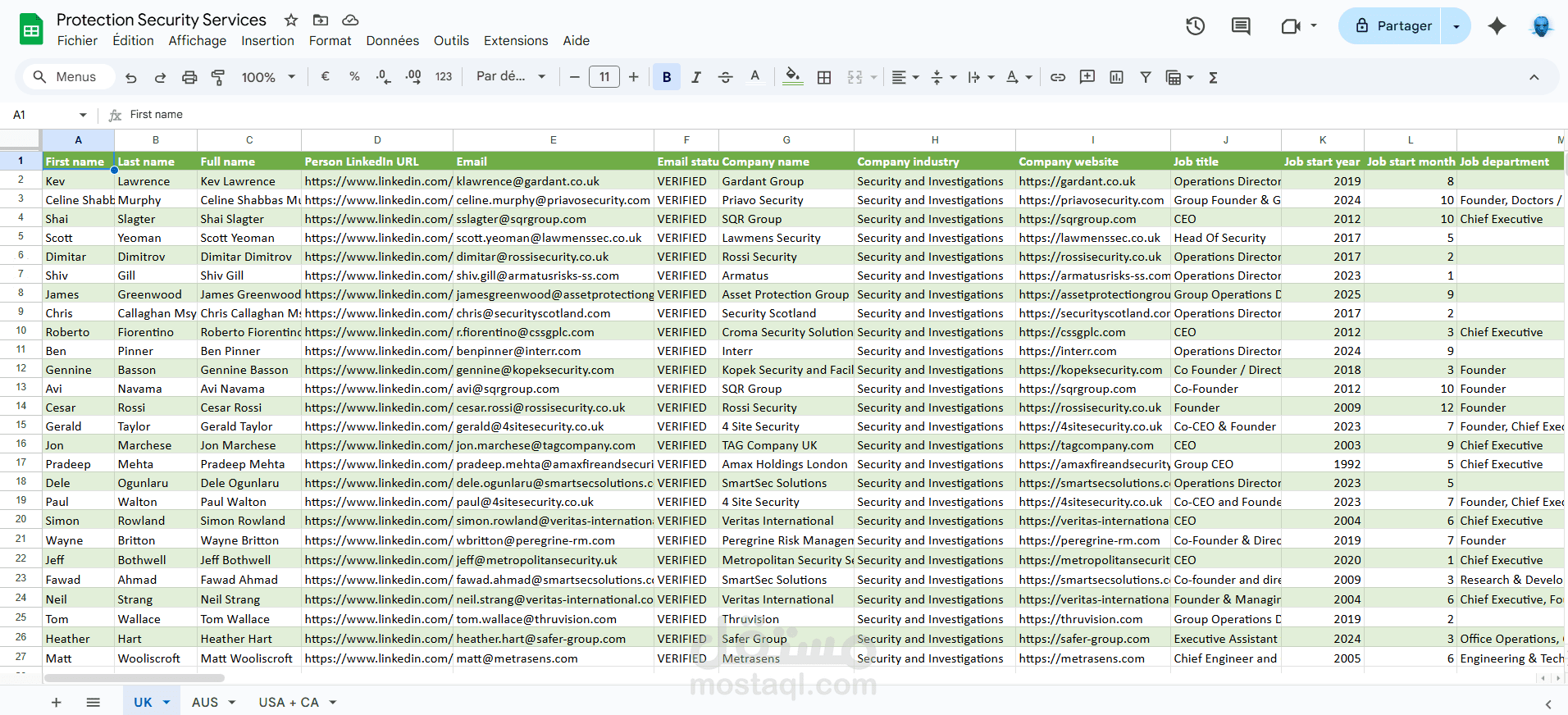Format as currency with euro icon
1568x715 pixels.
(326, 76)
